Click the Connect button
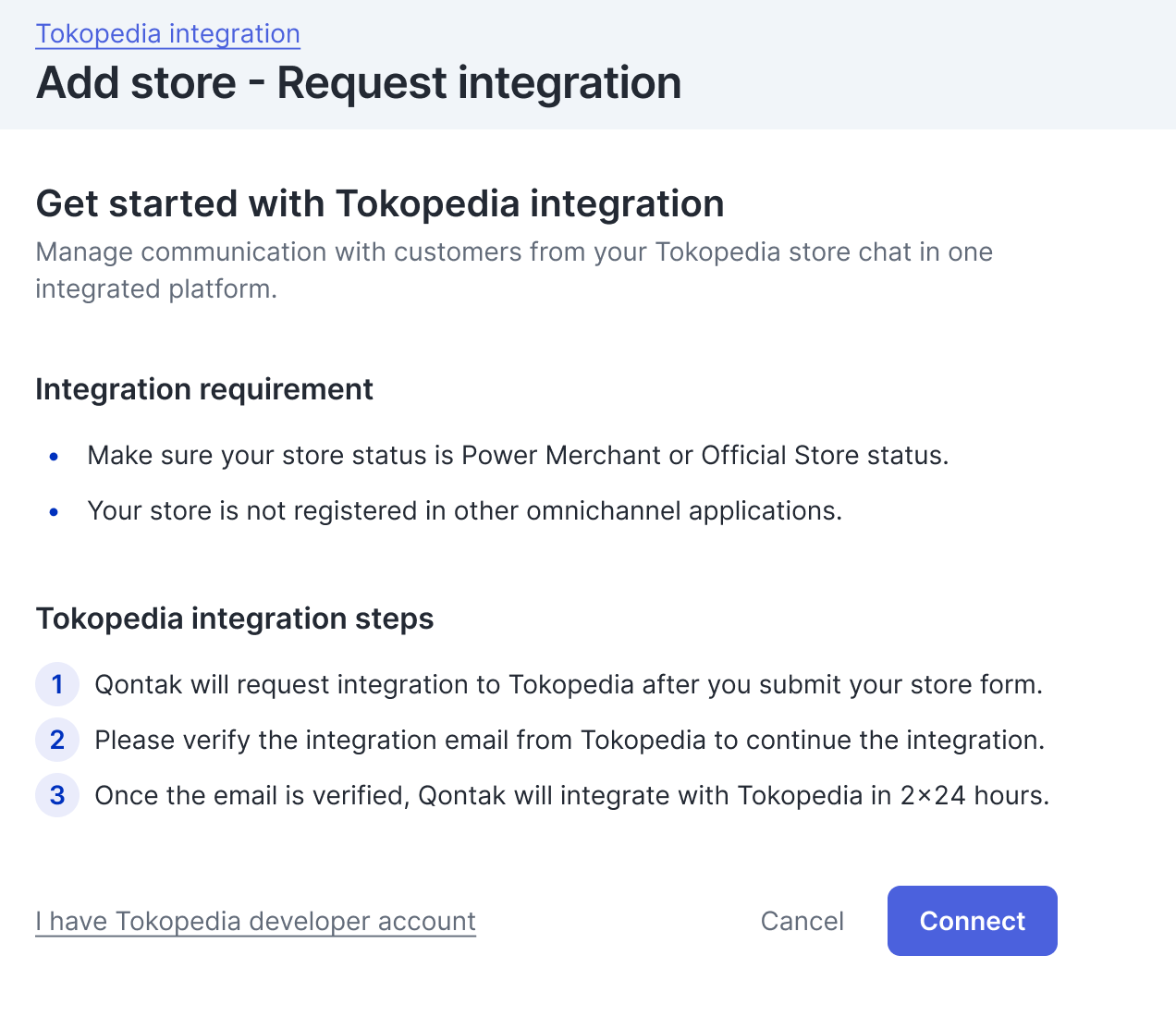This screenshot has width=1176, height=1017. click(x=972, y=921)
